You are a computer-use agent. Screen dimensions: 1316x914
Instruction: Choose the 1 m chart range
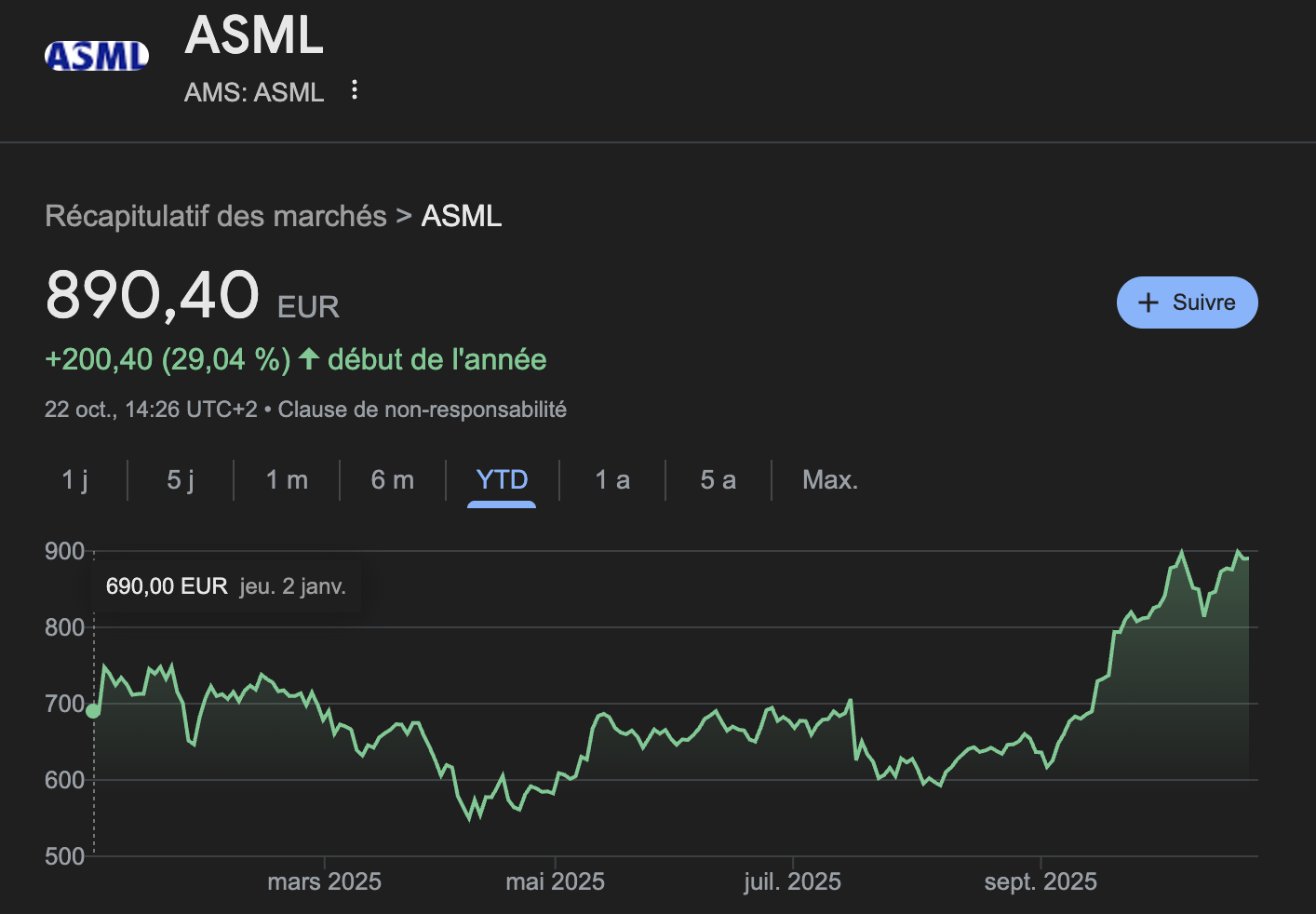click(x=287, y=480)
